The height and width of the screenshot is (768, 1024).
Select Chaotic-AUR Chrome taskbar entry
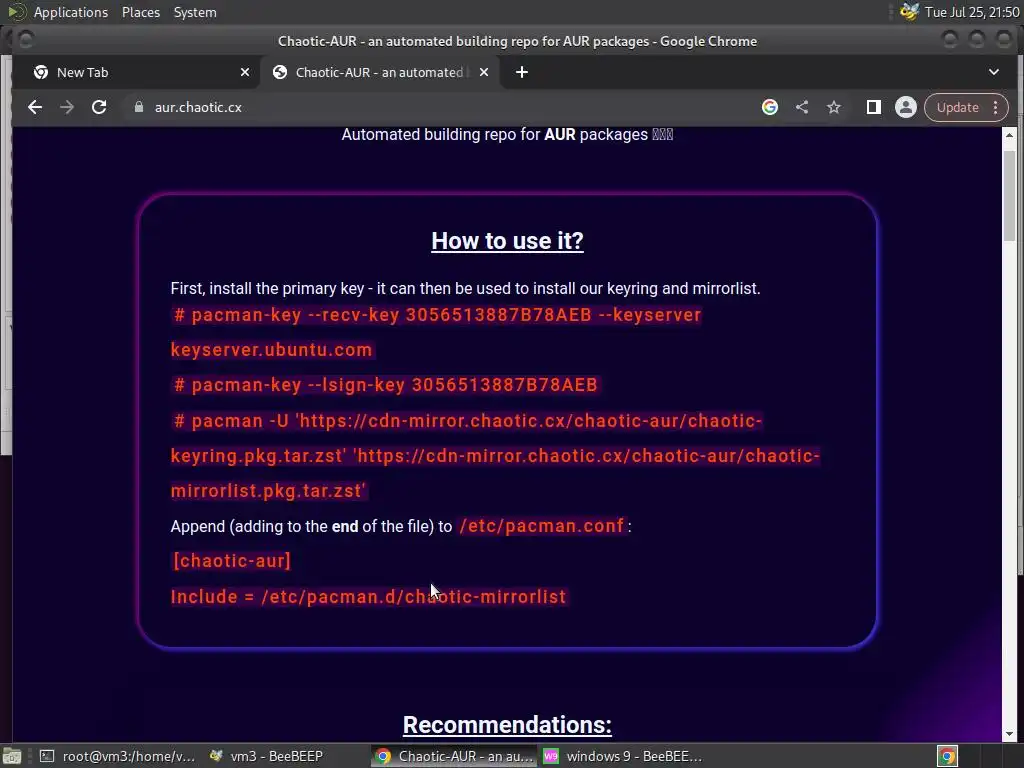click(455, 756)
